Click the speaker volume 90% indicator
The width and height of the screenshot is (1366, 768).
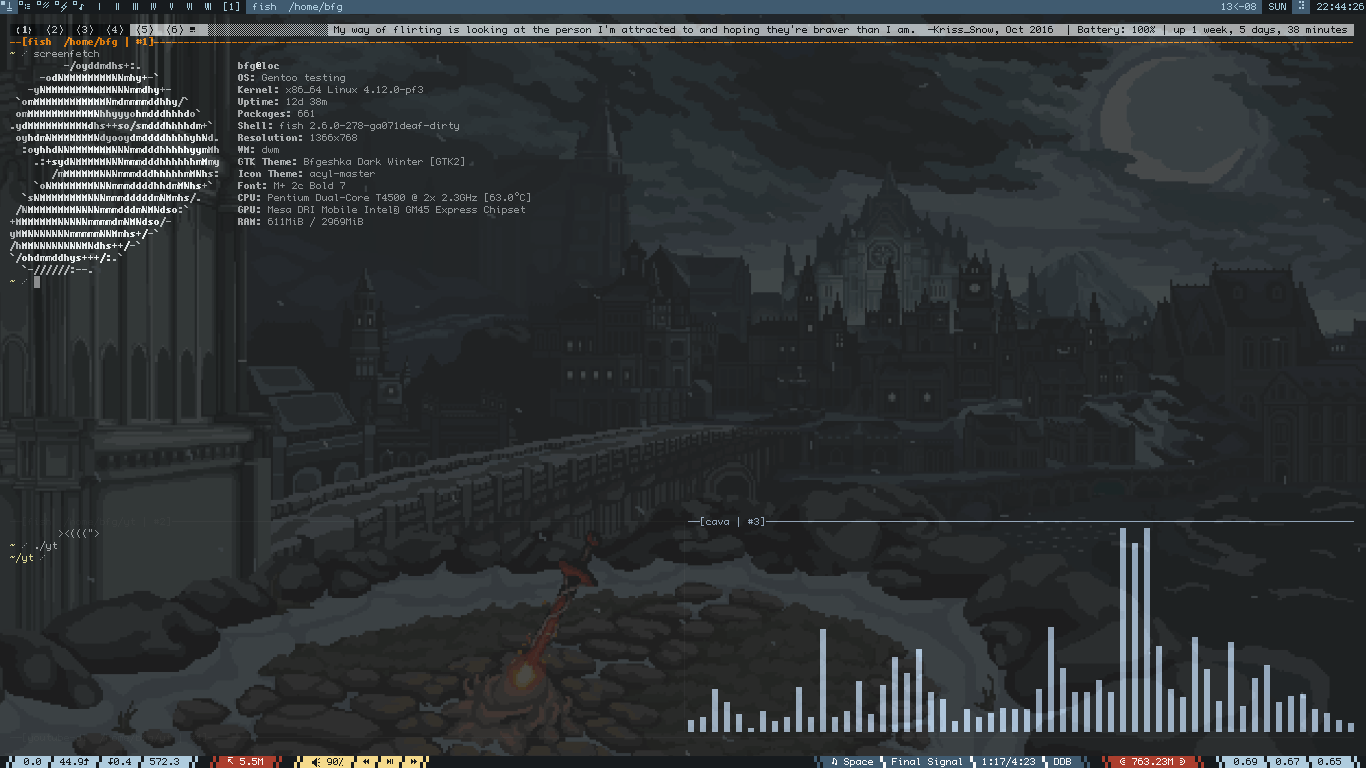coord(328,762)
